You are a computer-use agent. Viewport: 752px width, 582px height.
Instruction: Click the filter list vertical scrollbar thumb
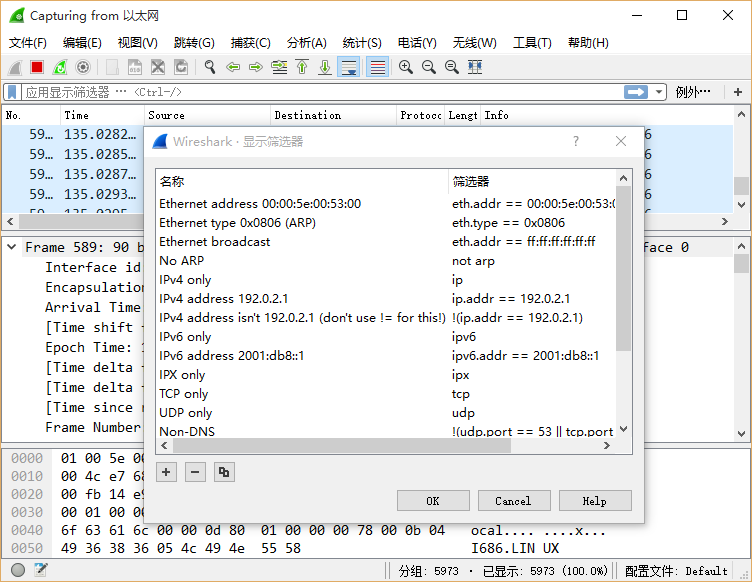(x=623, y=268)
